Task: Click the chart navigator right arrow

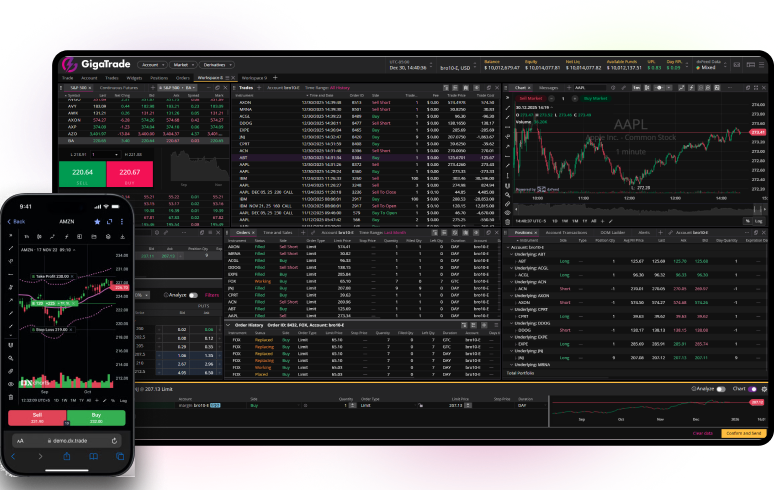Action: tap(764, 210)
